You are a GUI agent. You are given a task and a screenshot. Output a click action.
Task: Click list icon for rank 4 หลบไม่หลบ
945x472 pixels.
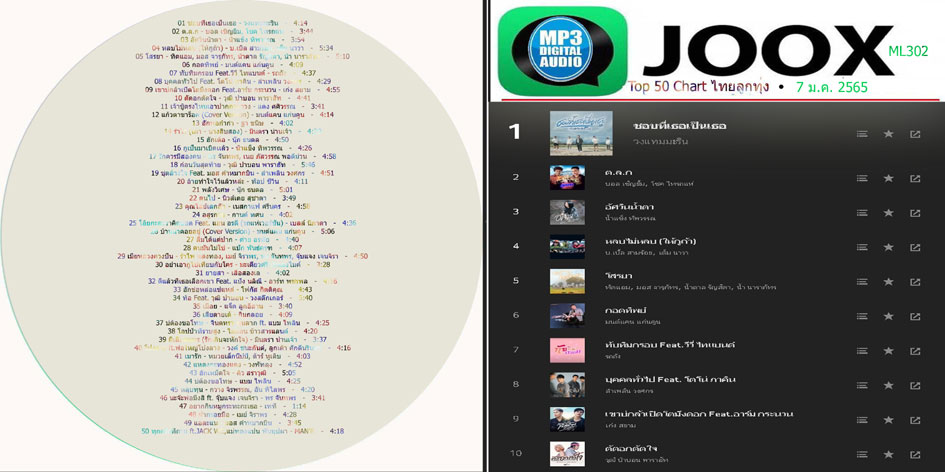click(x=862, y=247)
